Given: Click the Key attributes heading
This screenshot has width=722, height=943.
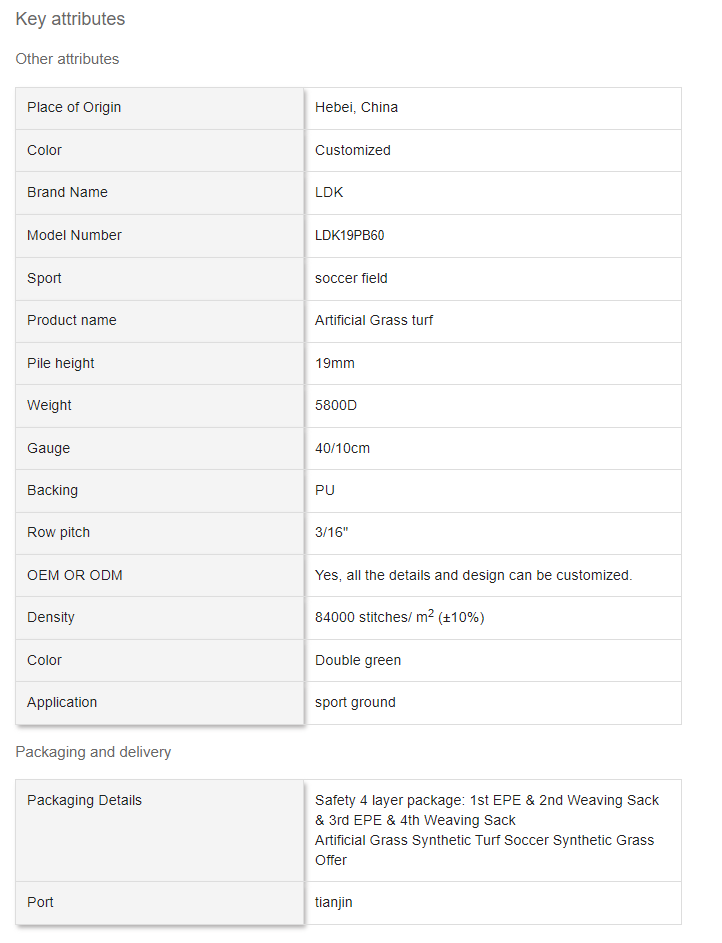Looking at the screenshot, I should coord(70,19).
